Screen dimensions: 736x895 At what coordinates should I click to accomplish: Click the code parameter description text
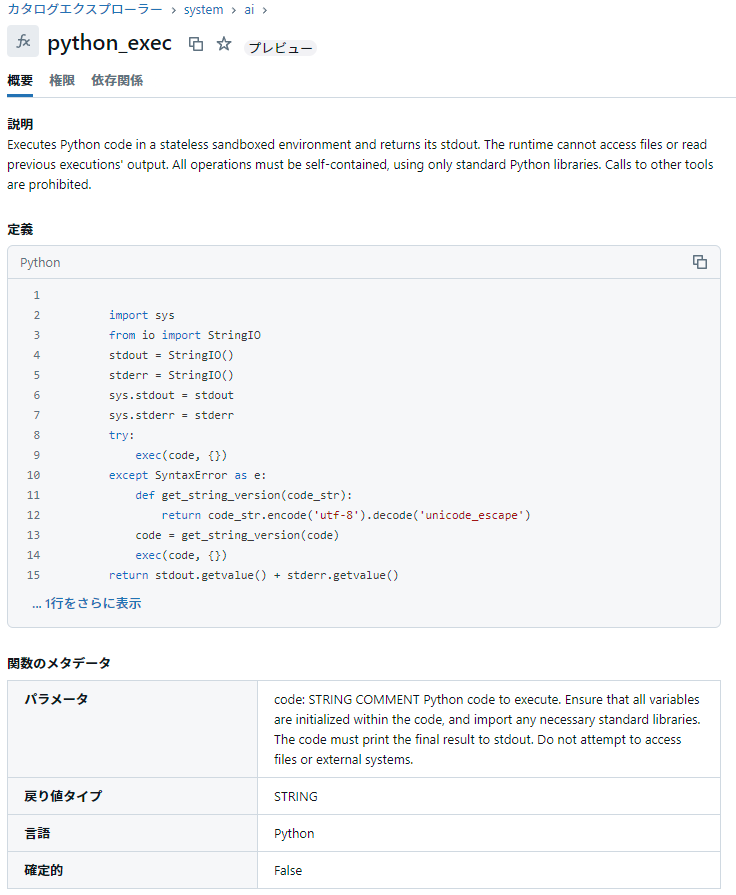point(487,729)
